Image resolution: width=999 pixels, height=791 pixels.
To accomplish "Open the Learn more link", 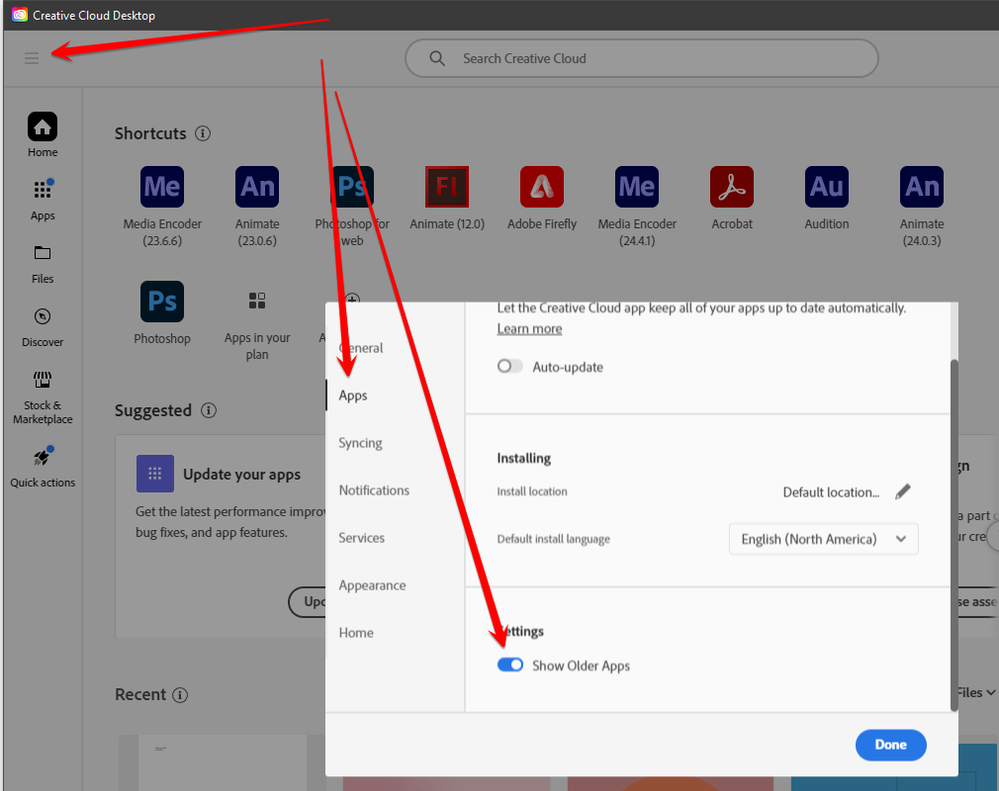I will point(529,329).
